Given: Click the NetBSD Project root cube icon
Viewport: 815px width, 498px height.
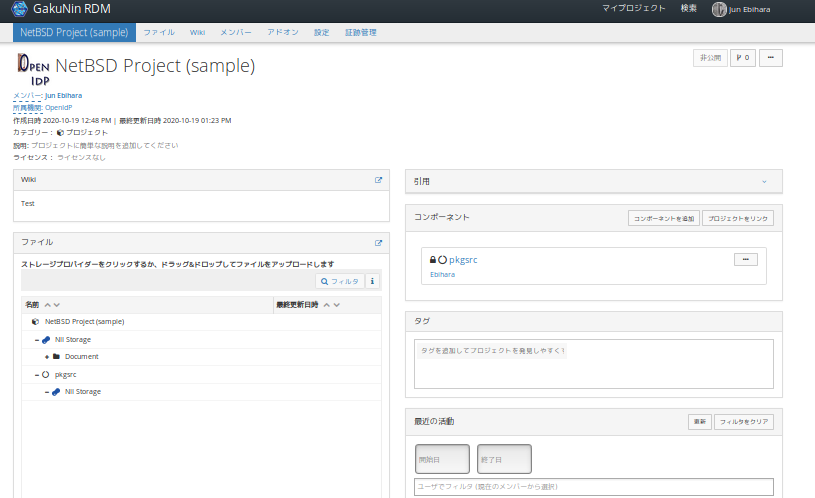Looking at the screenshot, I should (35, 322).
